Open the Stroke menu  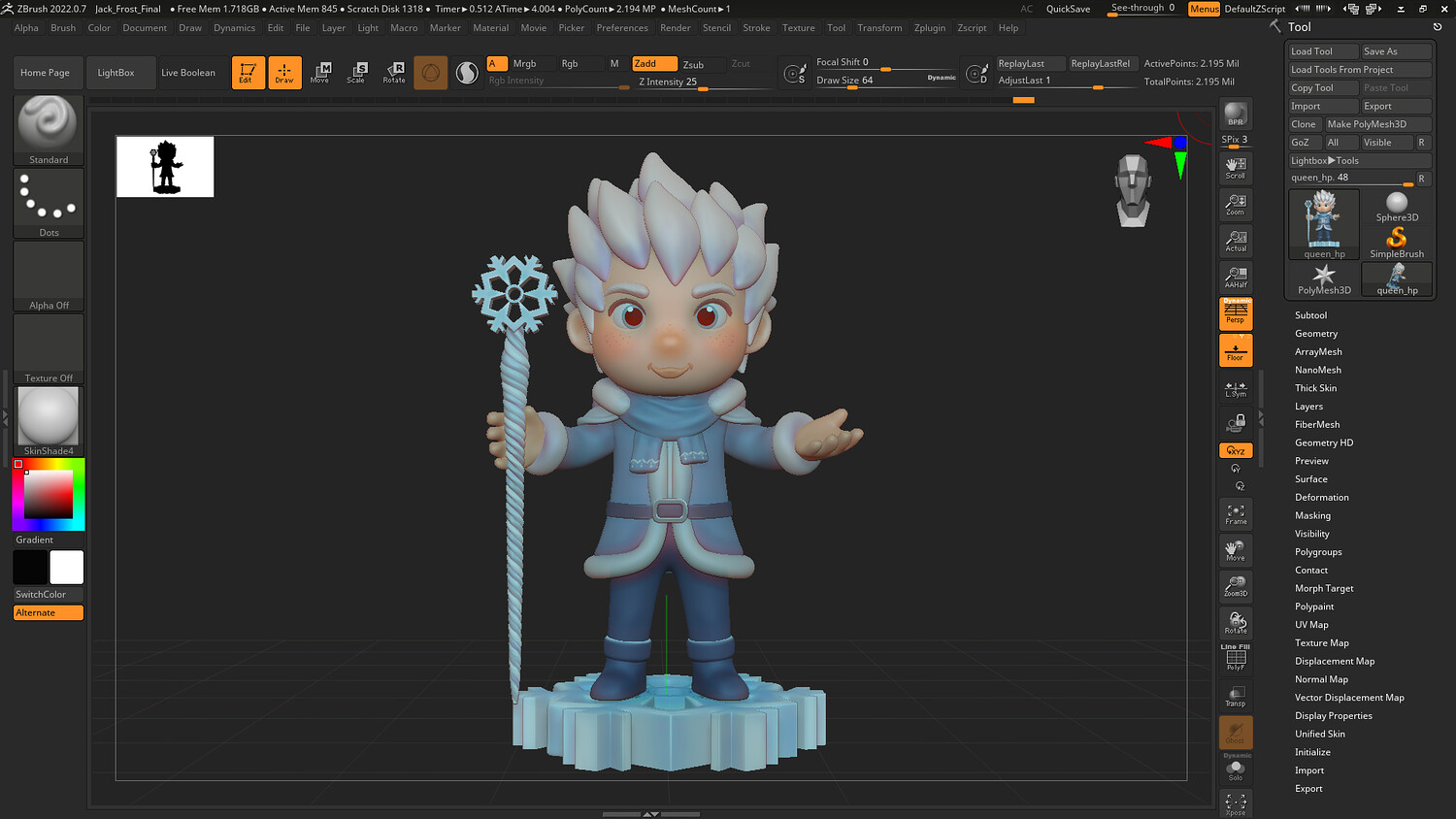(756, 28)
